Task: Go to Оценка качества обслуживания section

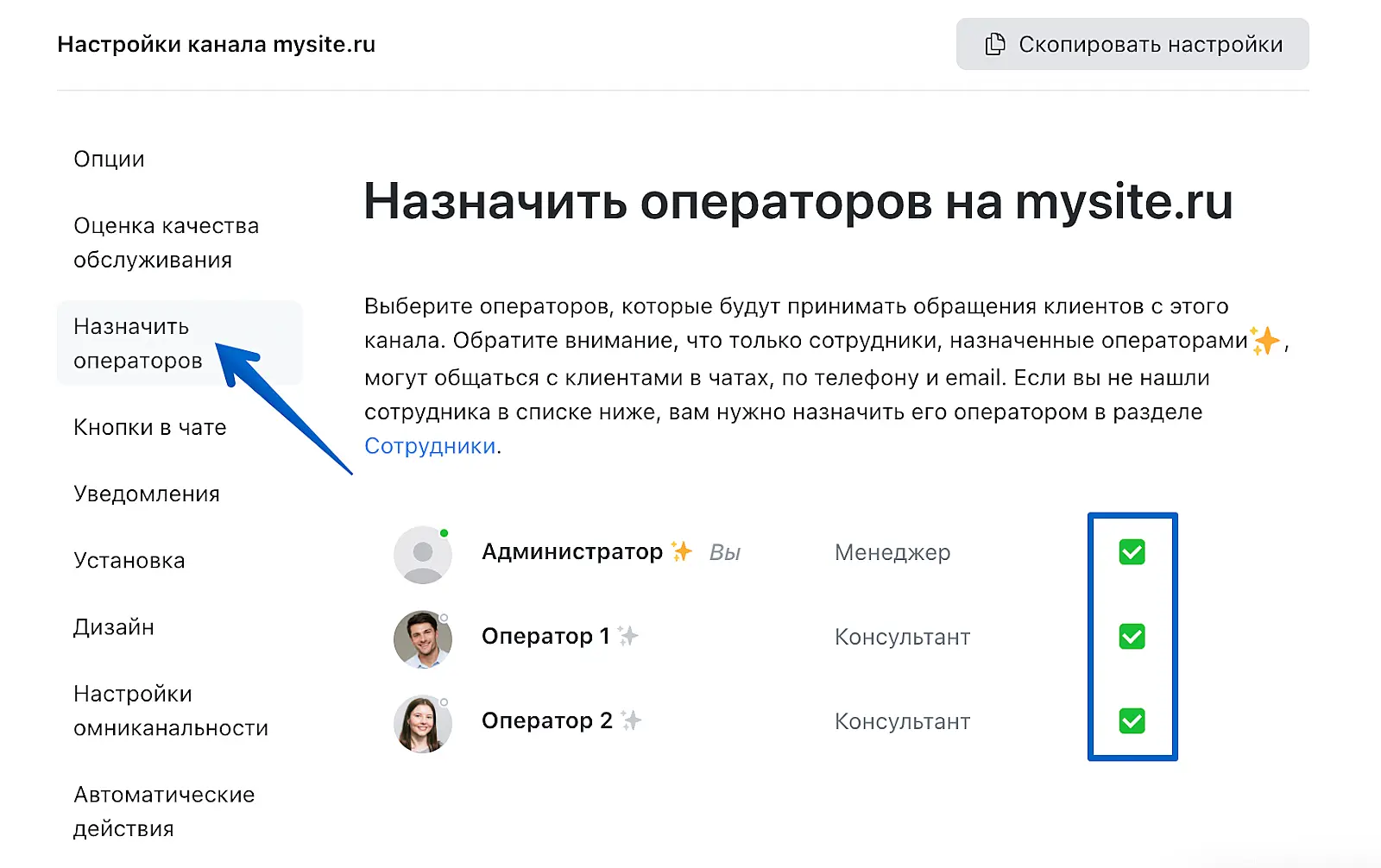Action: (166, 242)
